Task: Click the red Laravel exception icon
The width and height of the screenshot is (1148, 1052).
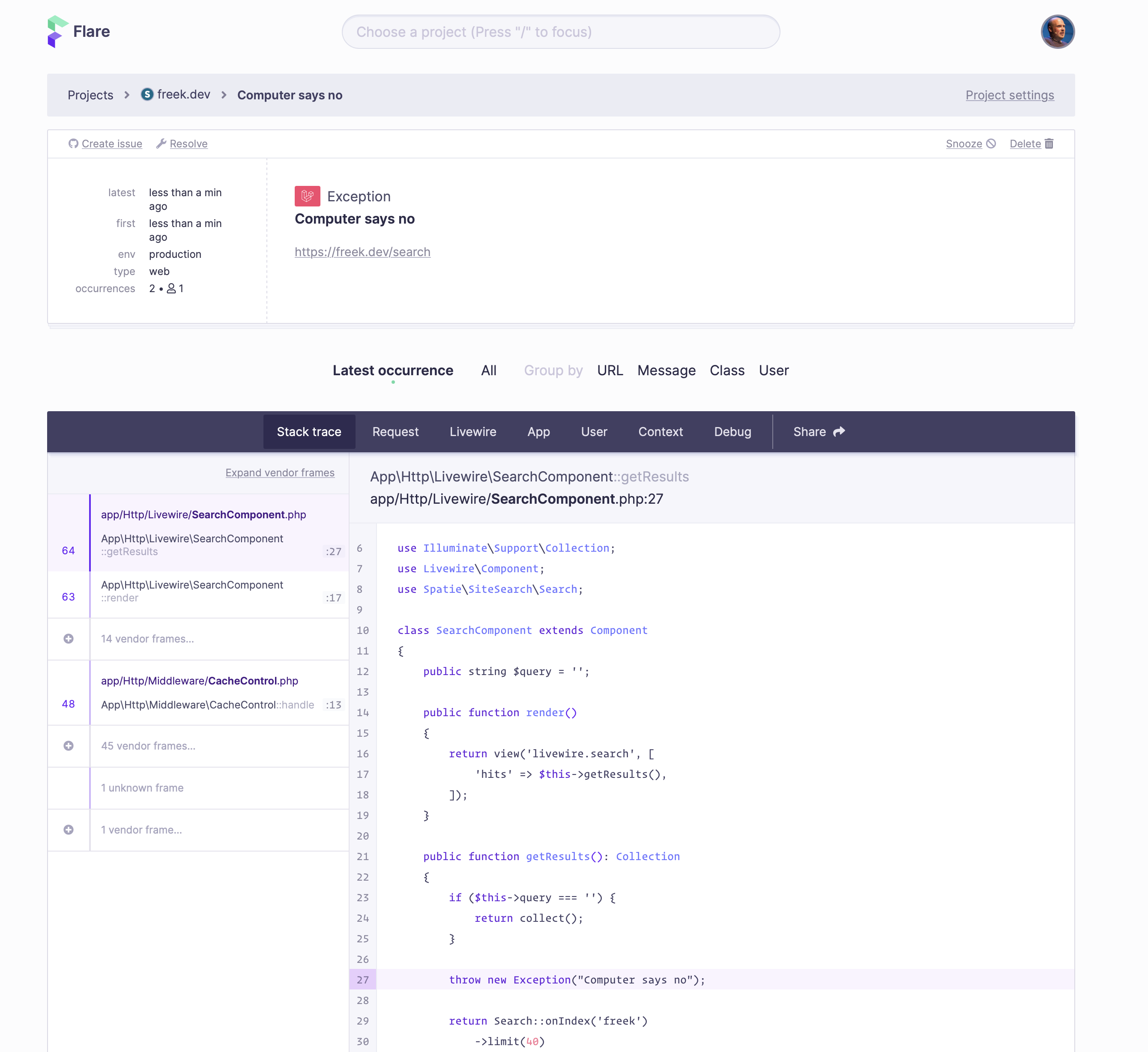Action: [x=307, y=197]
